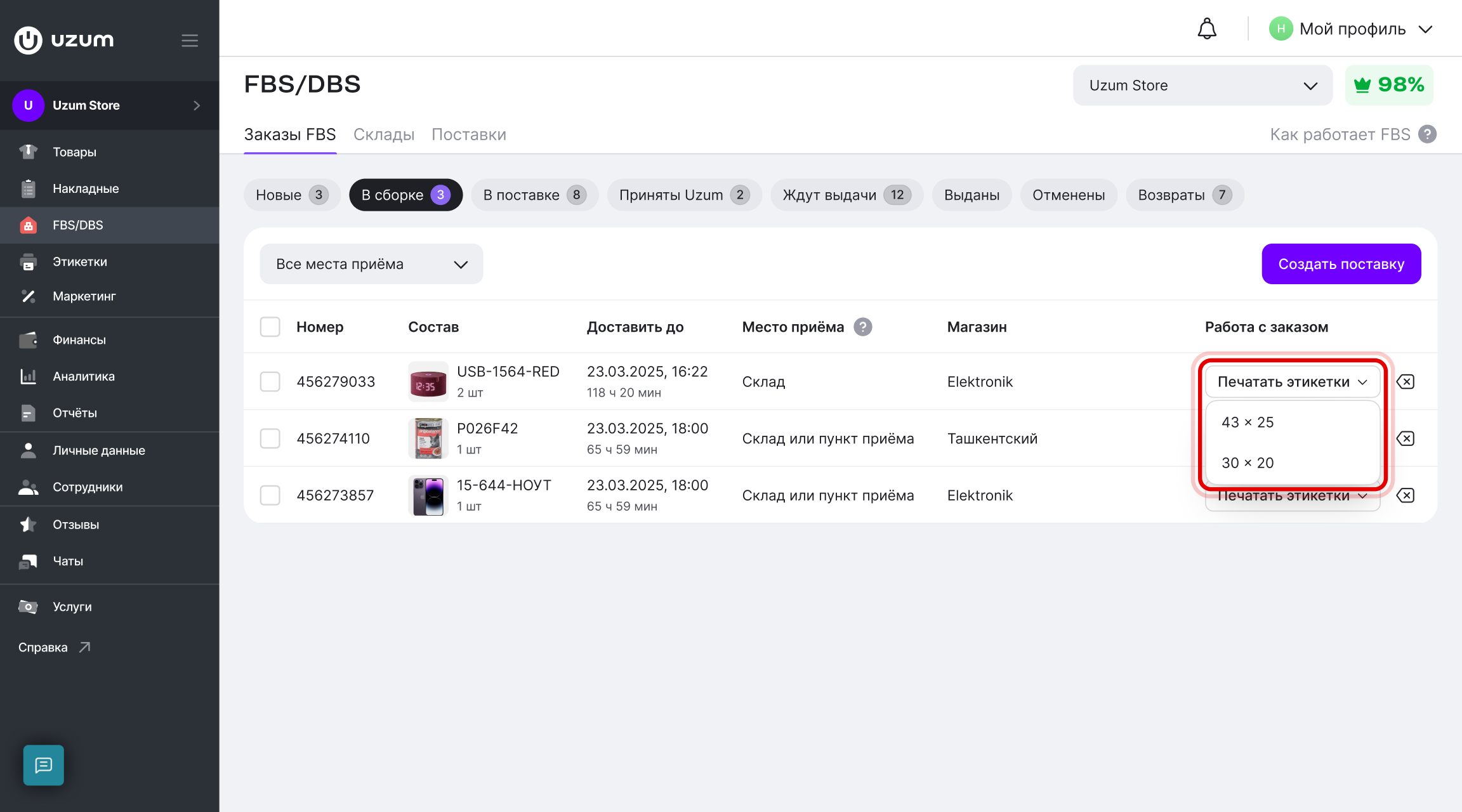Open the support chat widget button
1462x812 pixels.
44,765
